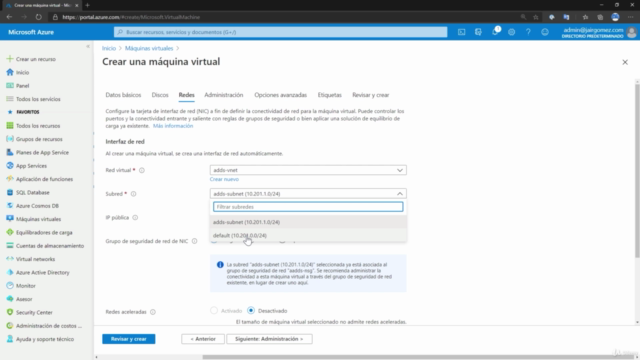Click the Filtrar subredes filter field
640x360 pixels.
tap(308, 207)
